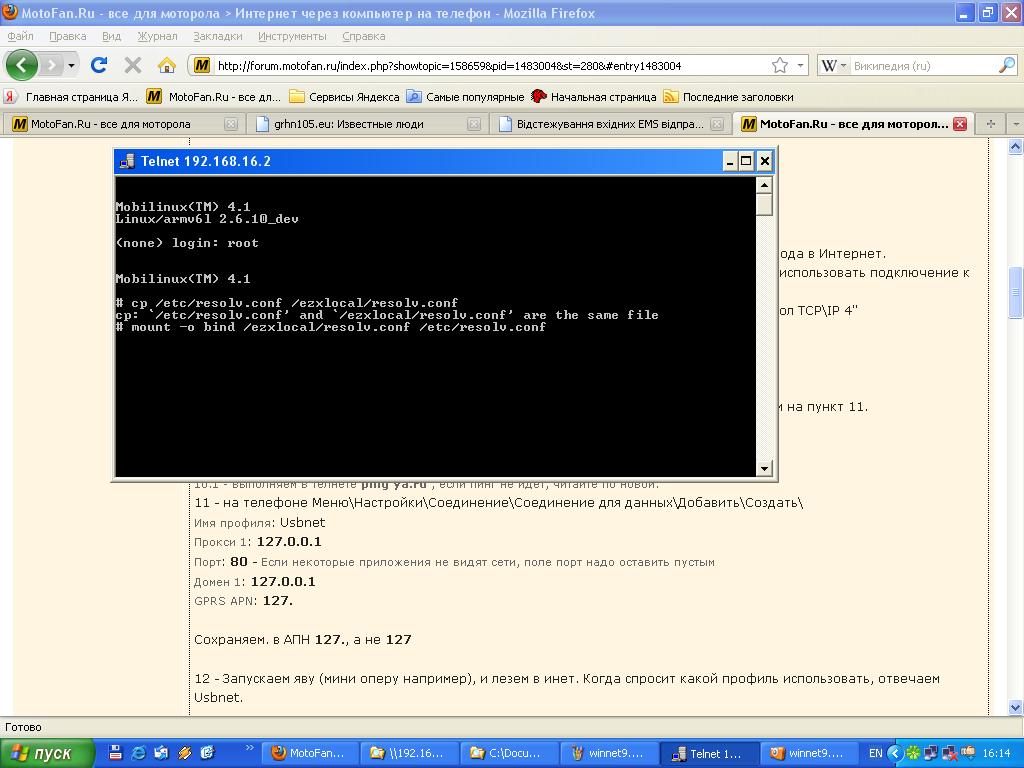1024x768 pixels.
Task: Click the green tray icon
Action: pyautogui.click(x=914, y=754)
